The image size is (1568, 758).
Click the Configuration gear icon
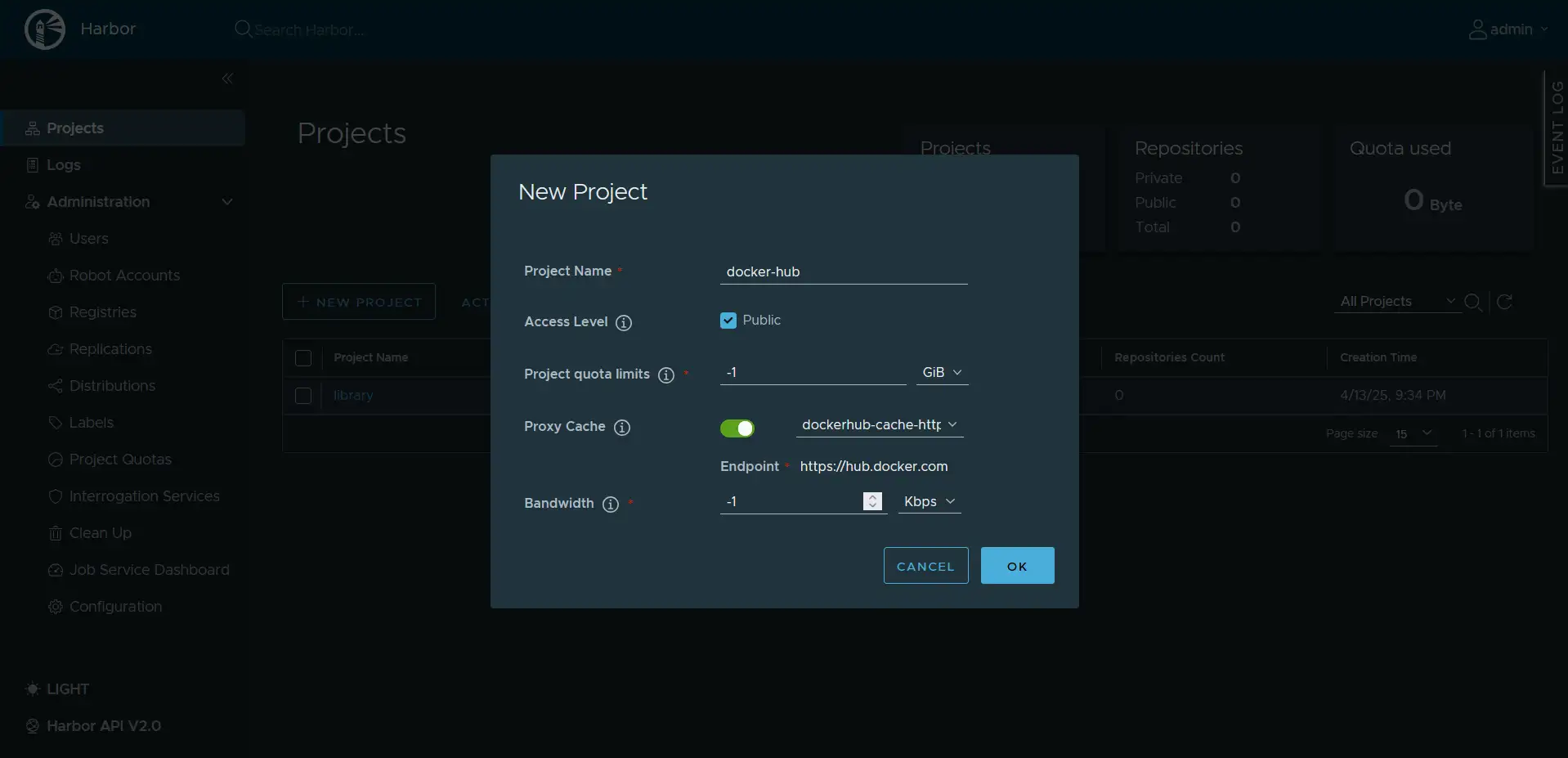point(54,607)
